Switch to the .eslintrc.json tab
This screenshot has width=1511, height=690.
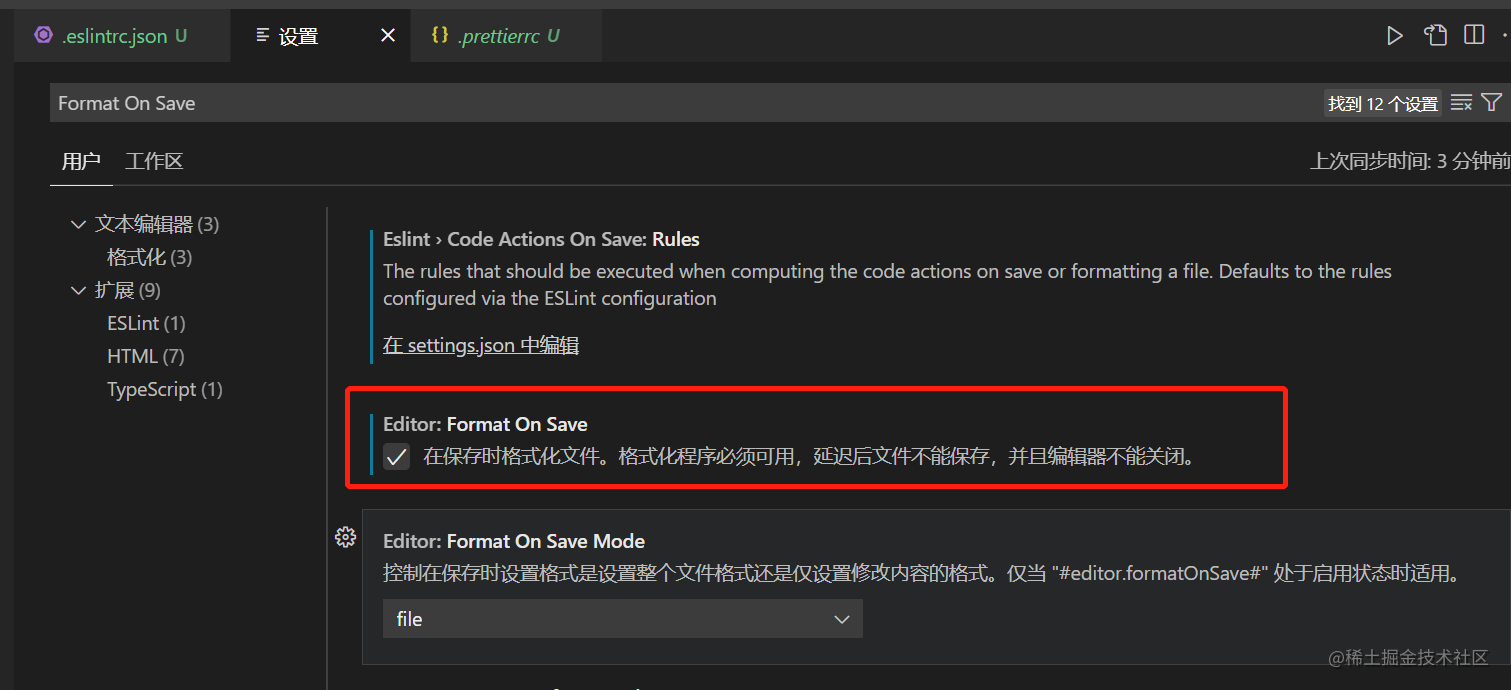pyautogui.click(x=114, y=37)
